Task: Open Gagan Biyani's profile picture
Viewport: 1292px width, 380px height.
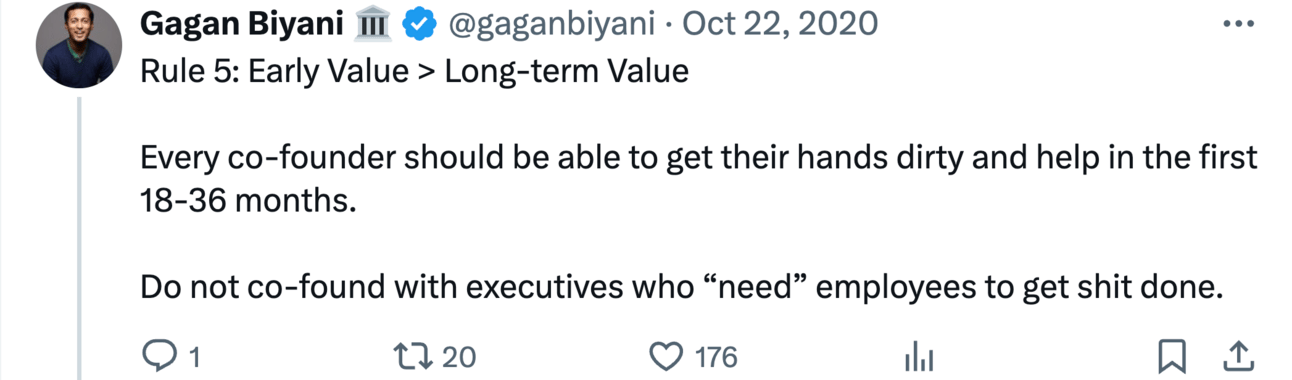Action: pyautogui.click(x=78, y=49)
